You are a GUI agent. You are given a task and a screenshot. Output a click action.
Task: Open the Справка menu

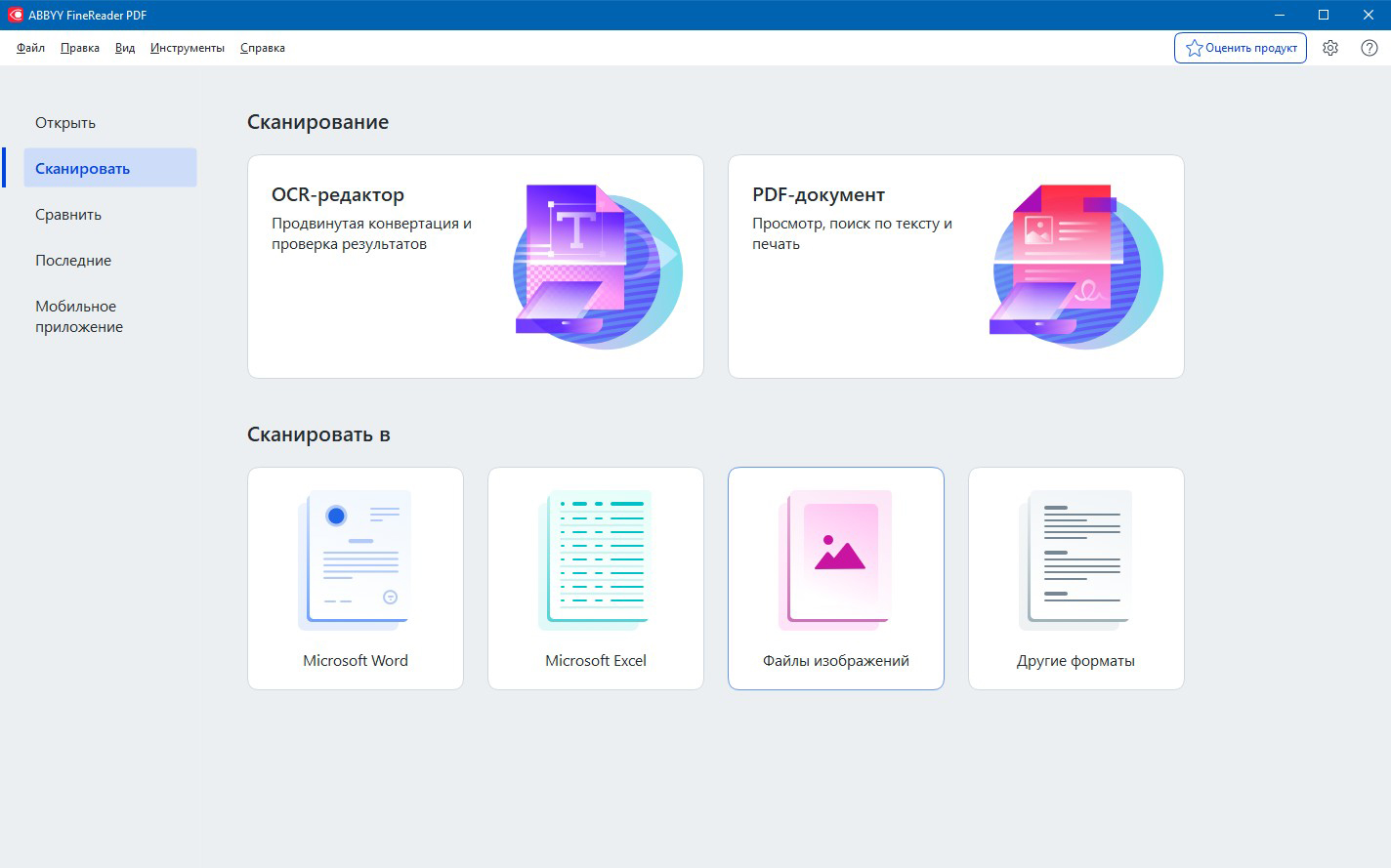[x=263, y=48]
